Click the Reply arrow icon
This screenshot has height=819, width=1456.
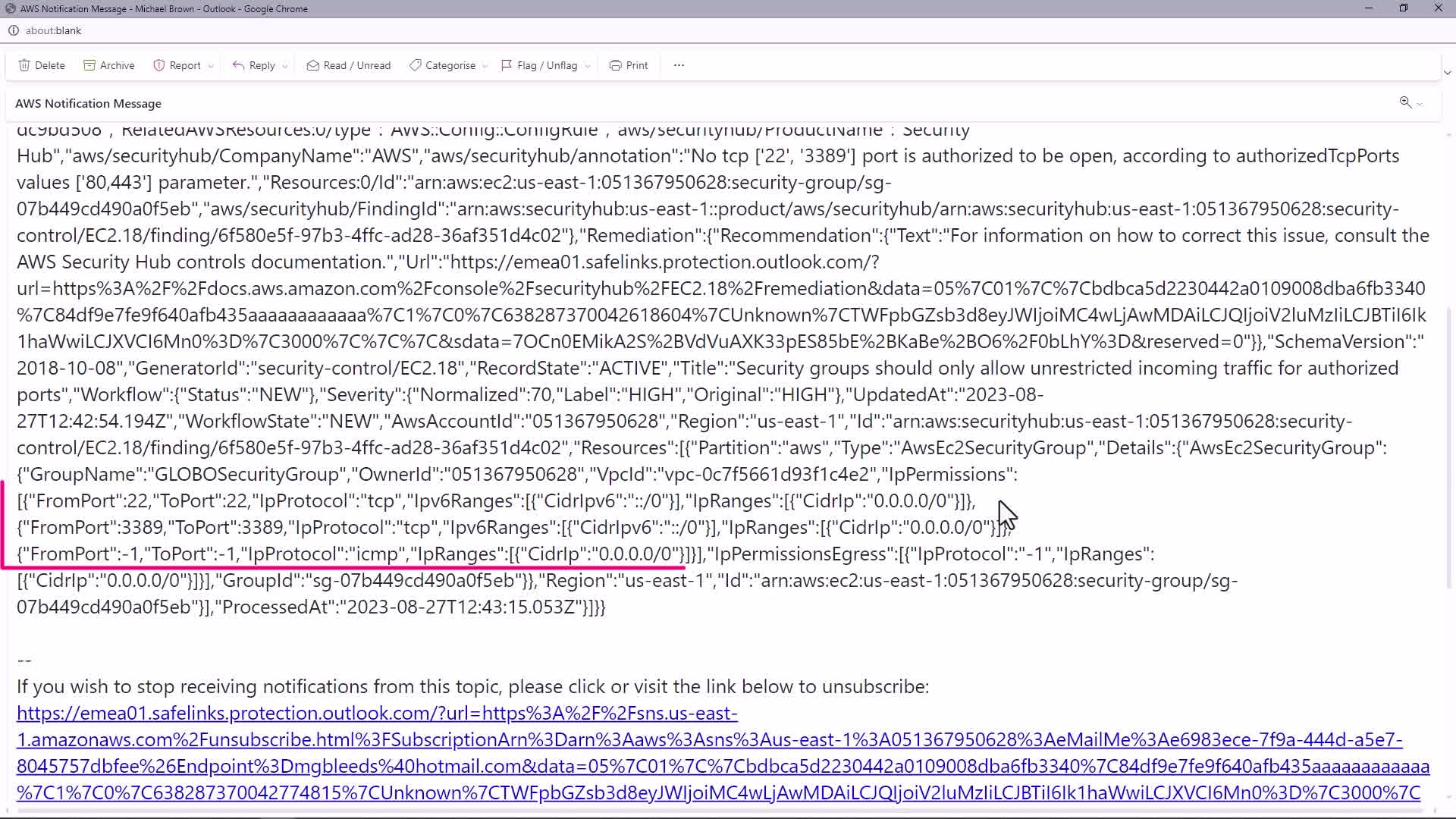click(238, 65)
